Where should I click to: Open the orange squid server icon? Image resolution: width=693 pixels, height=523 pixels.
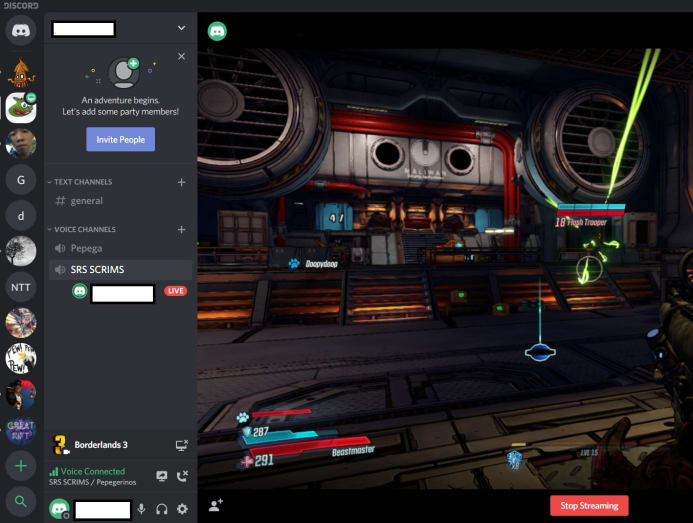coord(21,73)
